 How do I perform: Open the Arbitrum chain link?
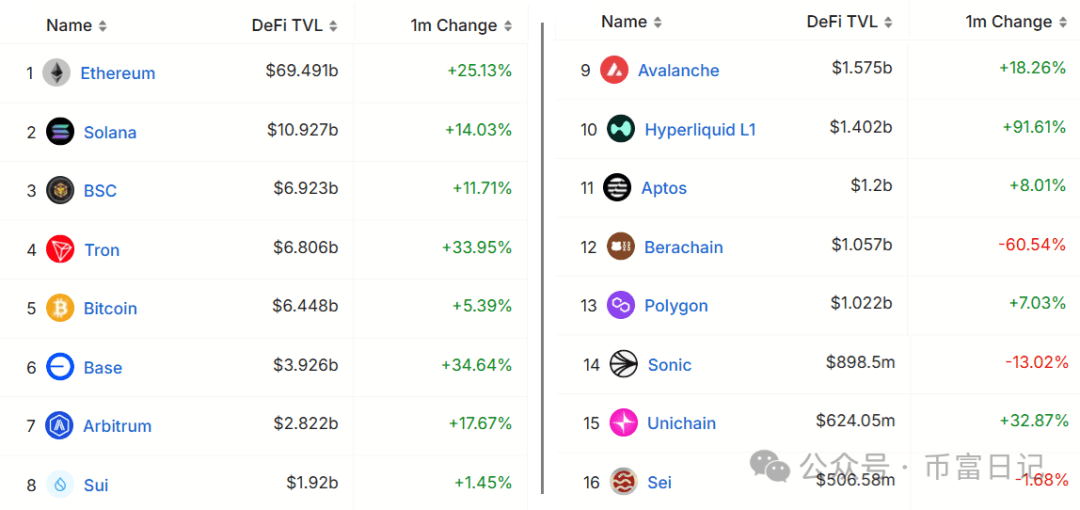point(117,426)
